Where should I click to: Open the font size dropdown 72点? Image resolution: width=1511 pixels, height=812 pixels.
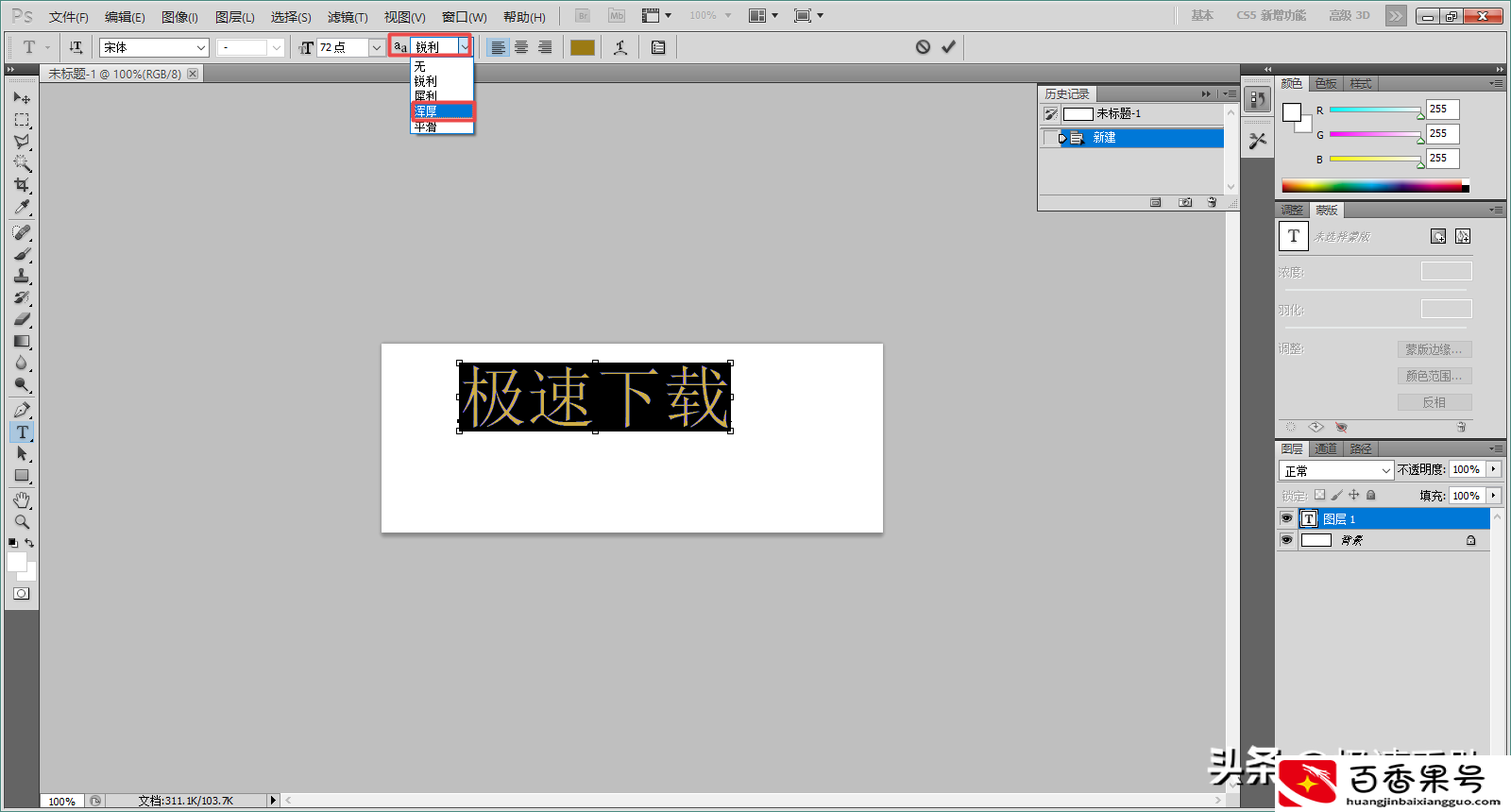tap(376, 47)
